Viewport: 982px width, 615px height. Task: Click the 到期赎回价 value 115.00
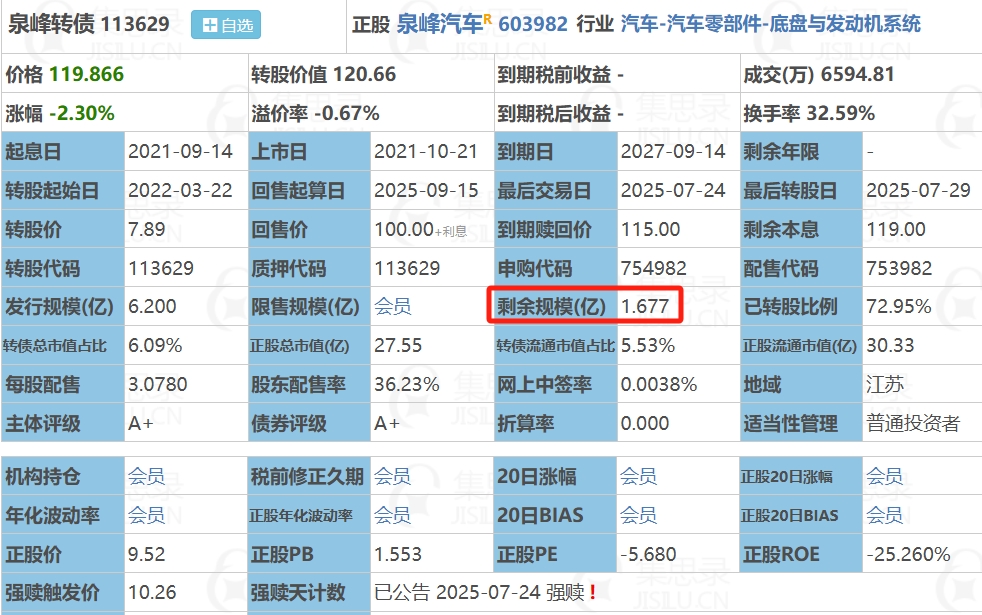click(650, 229)
